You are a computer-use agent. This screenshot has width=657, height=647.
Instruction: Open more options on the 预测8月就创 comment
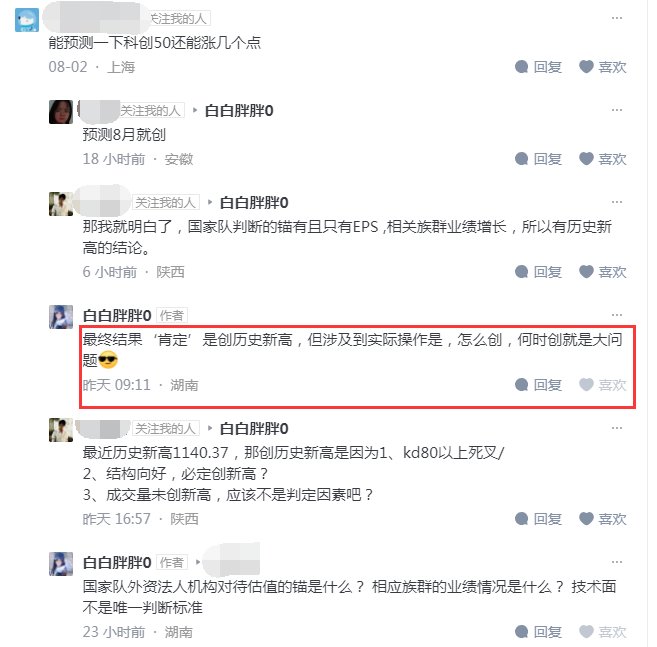[617, 110]
